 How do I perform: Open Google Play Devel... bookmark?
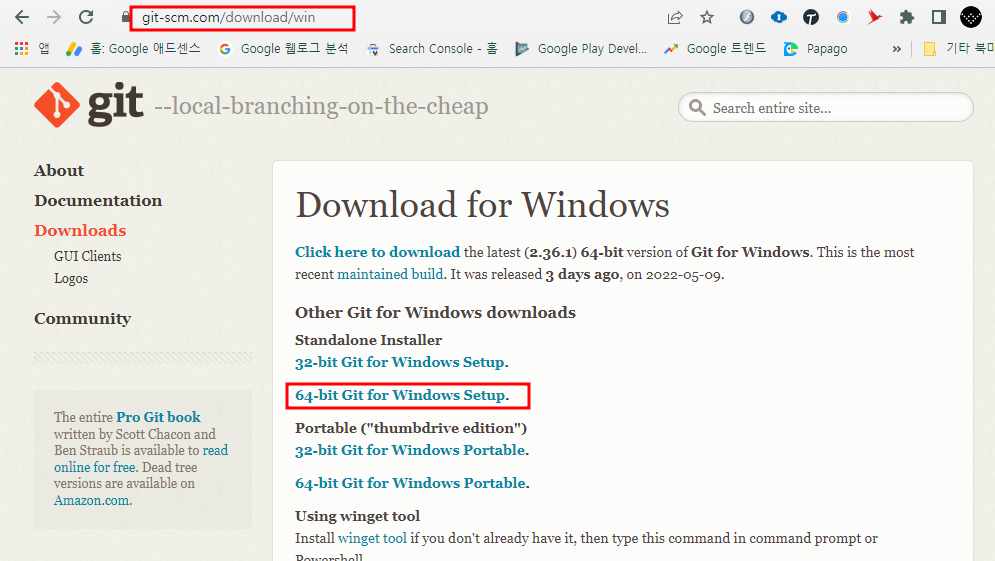[x=581, y=49]
